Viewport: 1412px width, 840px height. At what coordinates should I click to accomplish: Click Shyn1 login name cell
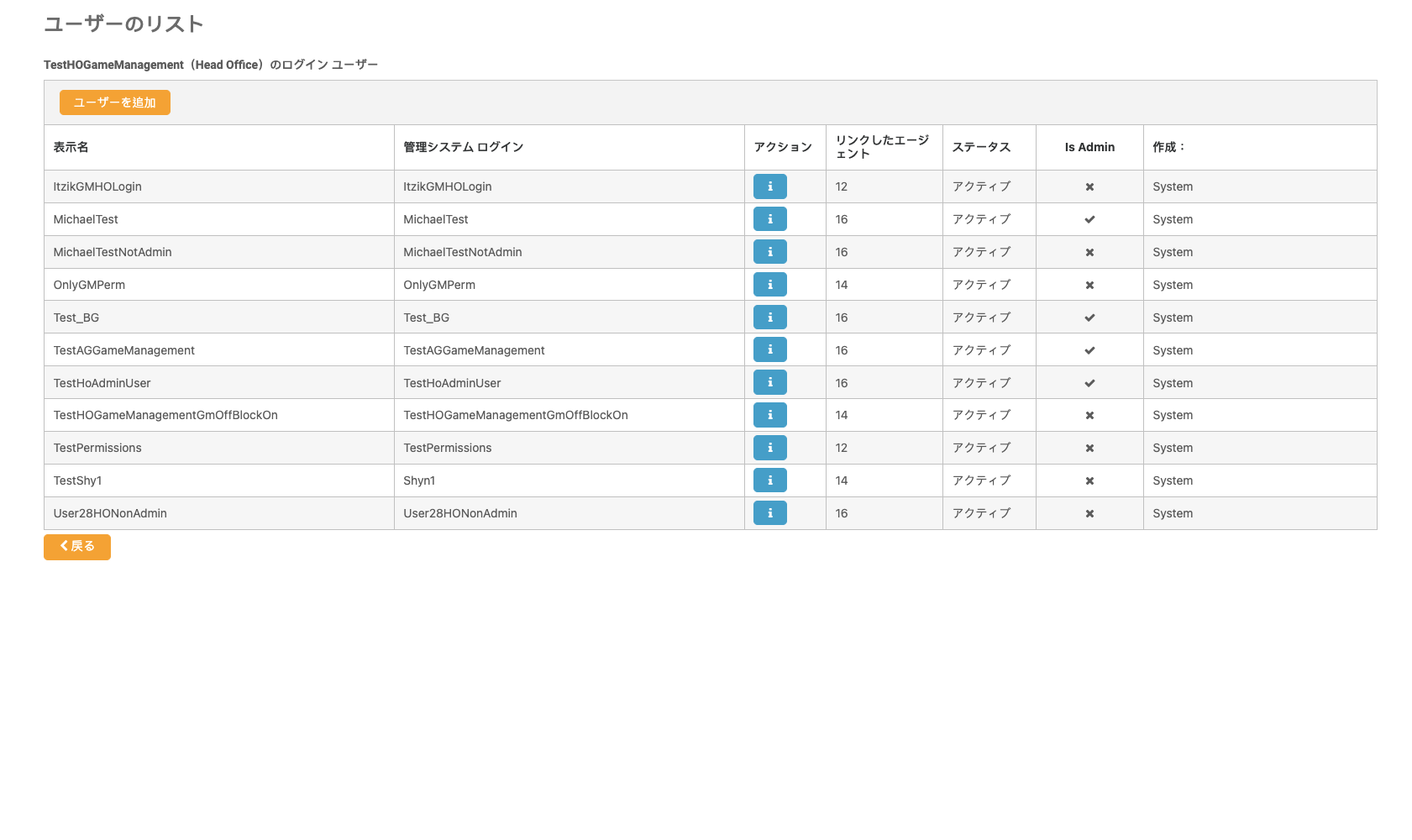pyautogui.click(x=419, y=480)
